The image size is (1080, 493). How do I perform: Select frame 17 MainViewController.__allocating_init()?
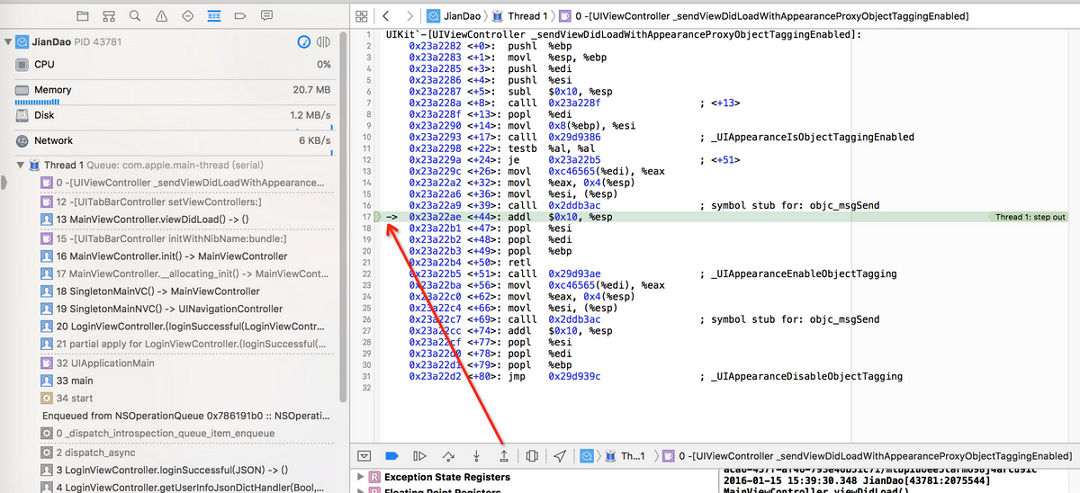click(185, 273)
